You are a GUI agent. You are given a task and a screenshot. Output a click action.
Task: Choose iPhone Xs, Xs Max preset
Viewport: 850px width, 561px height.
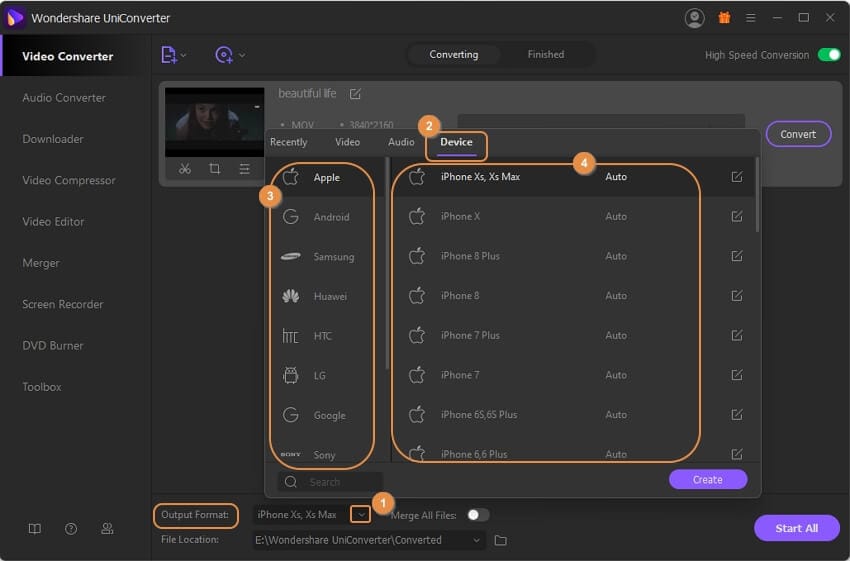point(572,177)
